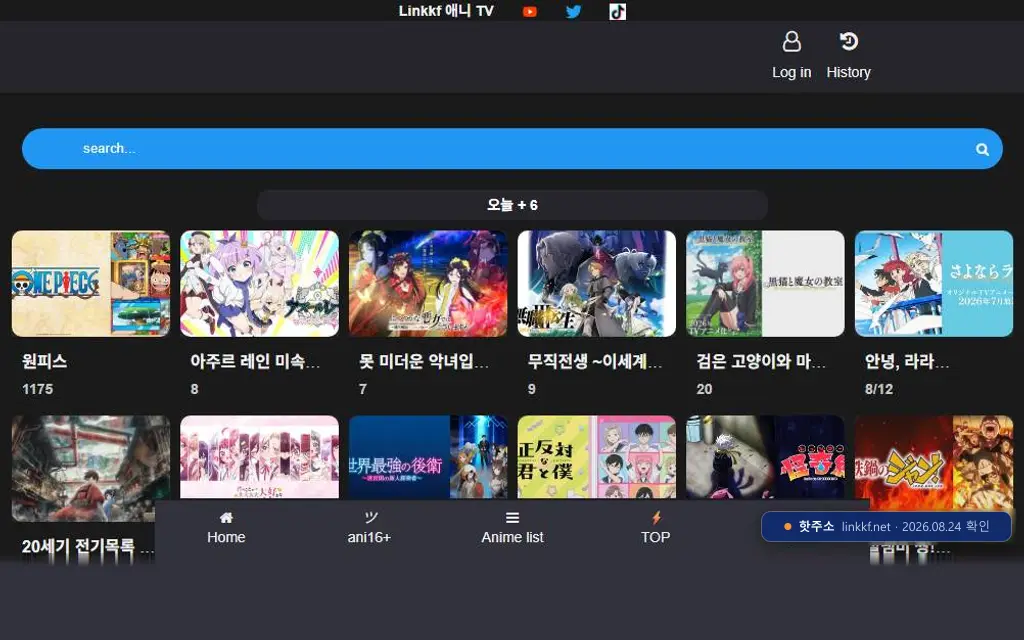Open the 안녕, 라라 thumbnail image

(x=934, y=283)
